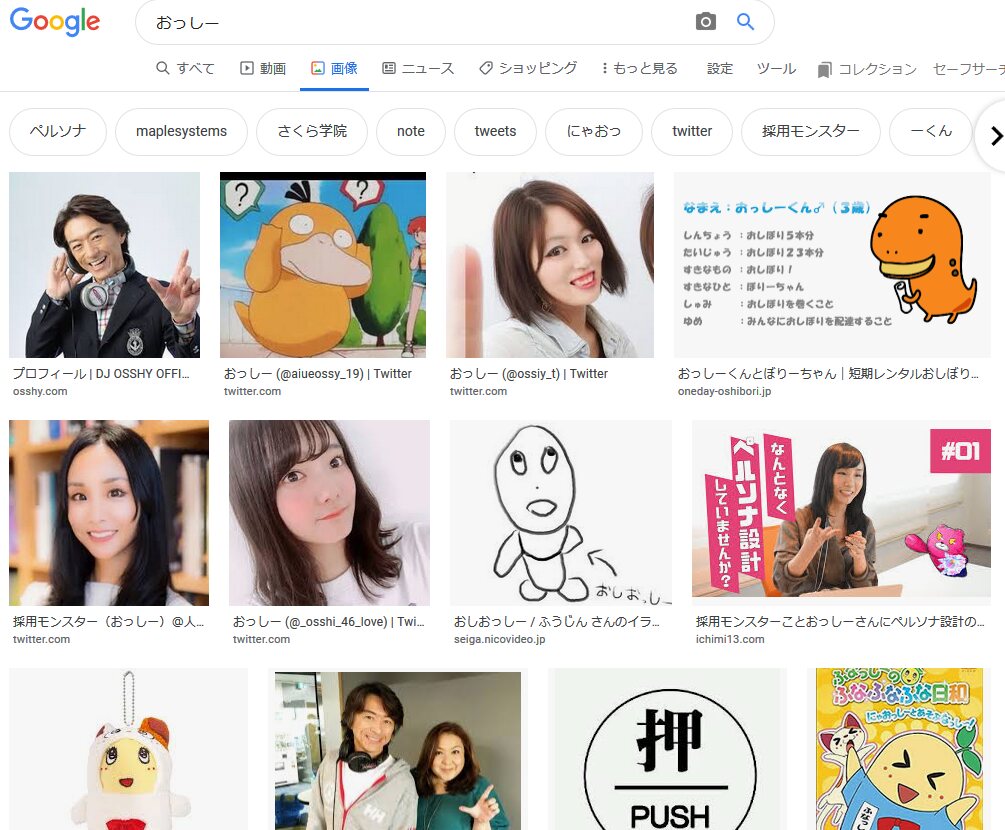Filter results by ペルソナ chip
The width and height of the screenshot is (1005, 830).
pos(57,132)
